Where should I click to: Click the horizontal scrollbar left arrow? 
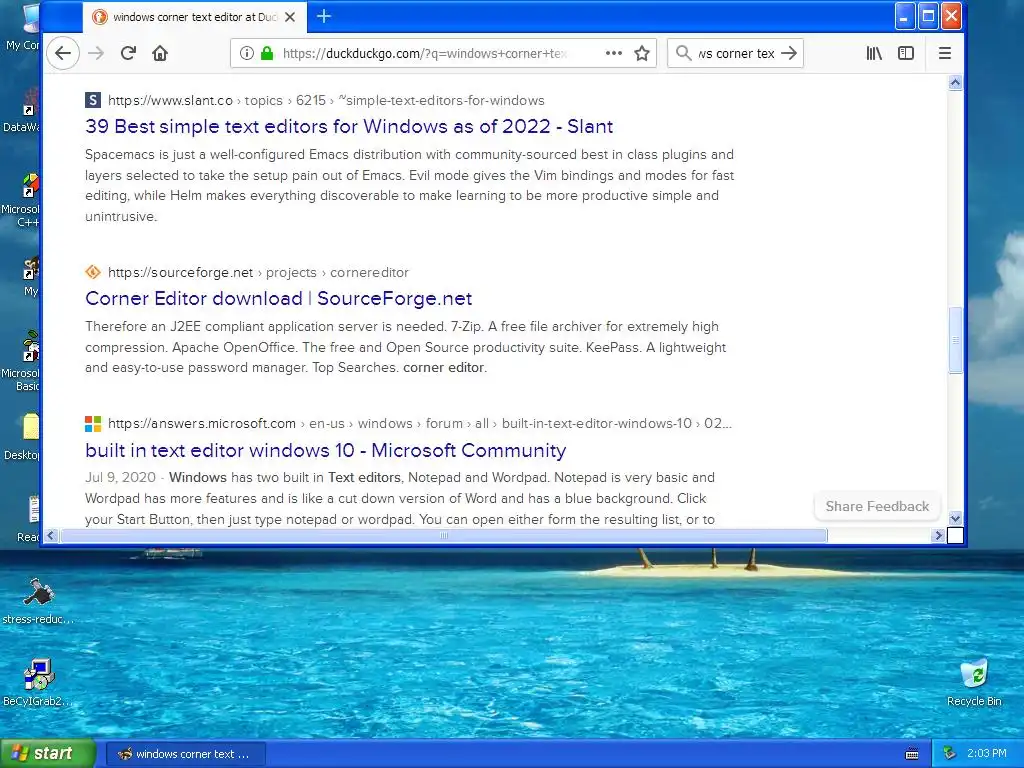[51, 536]
